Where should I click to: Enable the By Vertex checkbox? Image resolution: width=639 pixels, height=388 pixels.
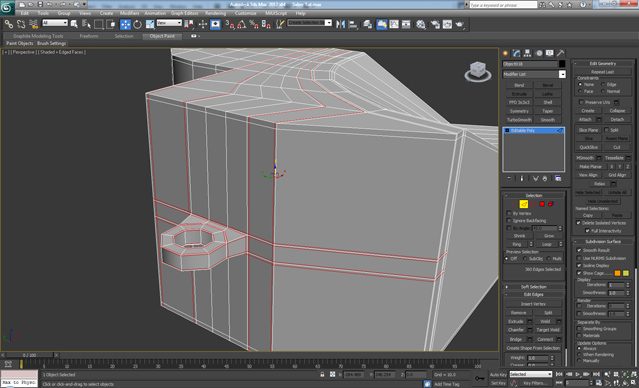click(x=509, y=213)
